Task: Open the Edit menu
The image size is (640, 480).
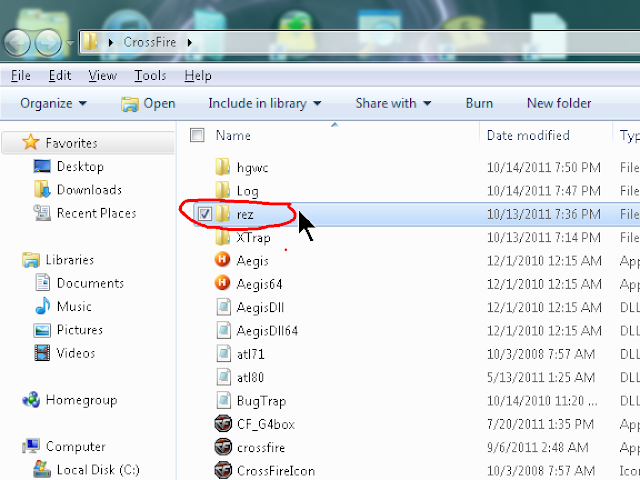Action: (60, 76)
